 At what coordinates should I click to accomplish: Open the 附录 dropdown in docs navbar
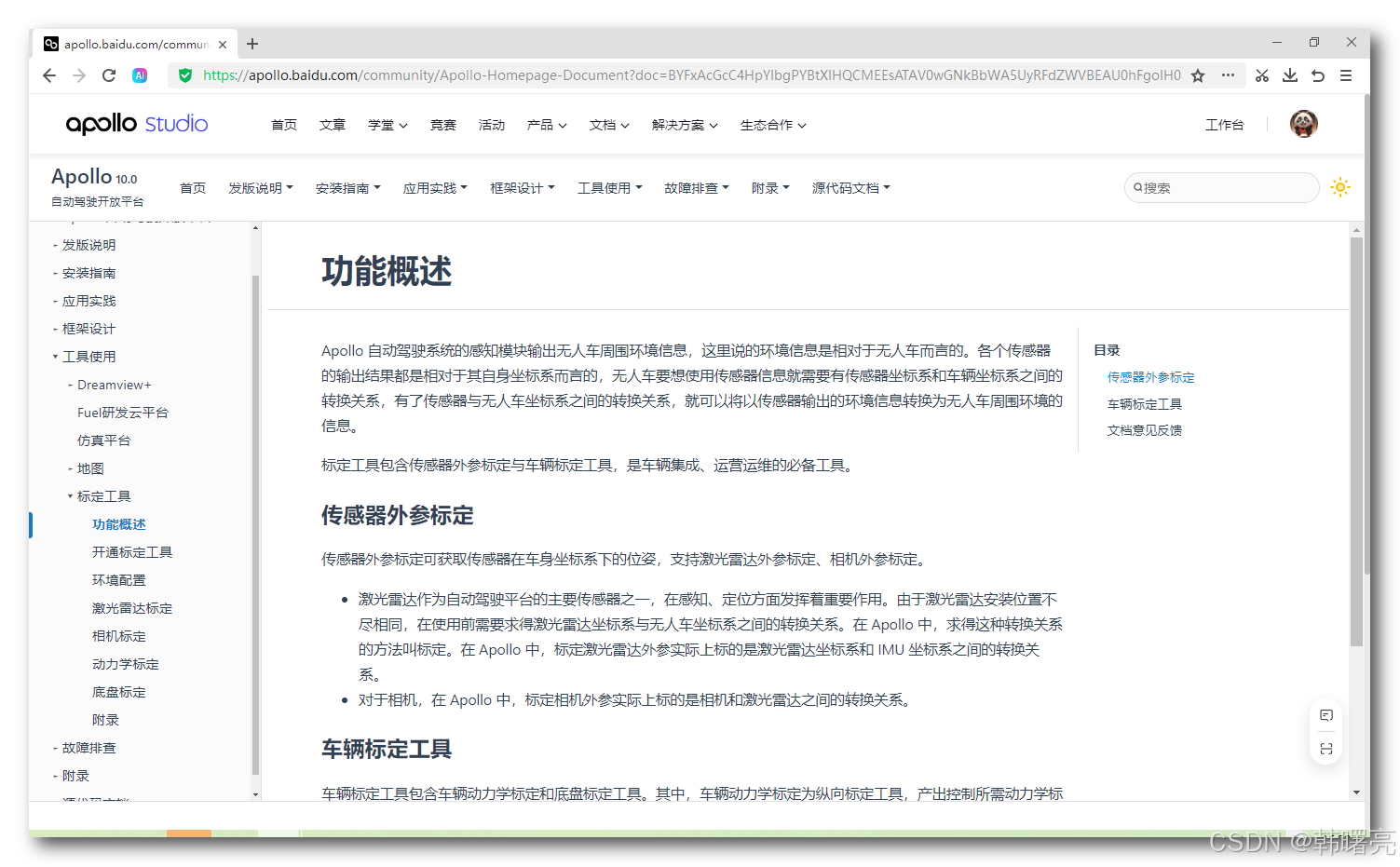tap(770, 188)
